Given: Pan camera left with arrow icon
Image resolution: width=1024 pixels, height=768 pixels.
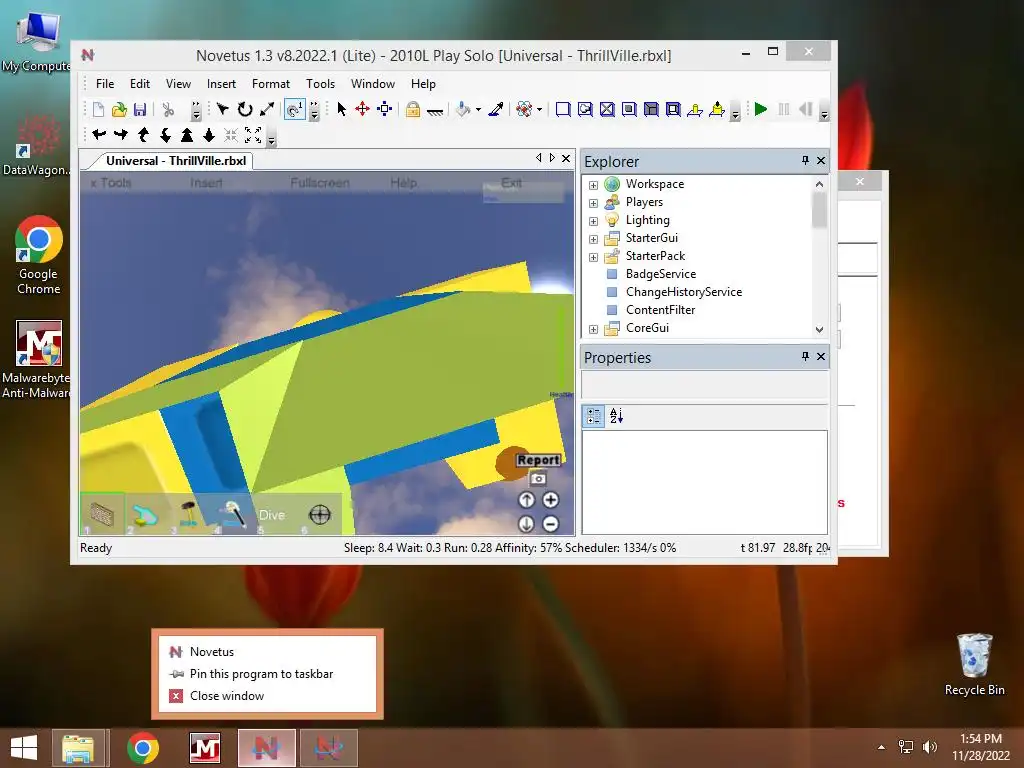Looking at the screenshot, I should (99, 135).
